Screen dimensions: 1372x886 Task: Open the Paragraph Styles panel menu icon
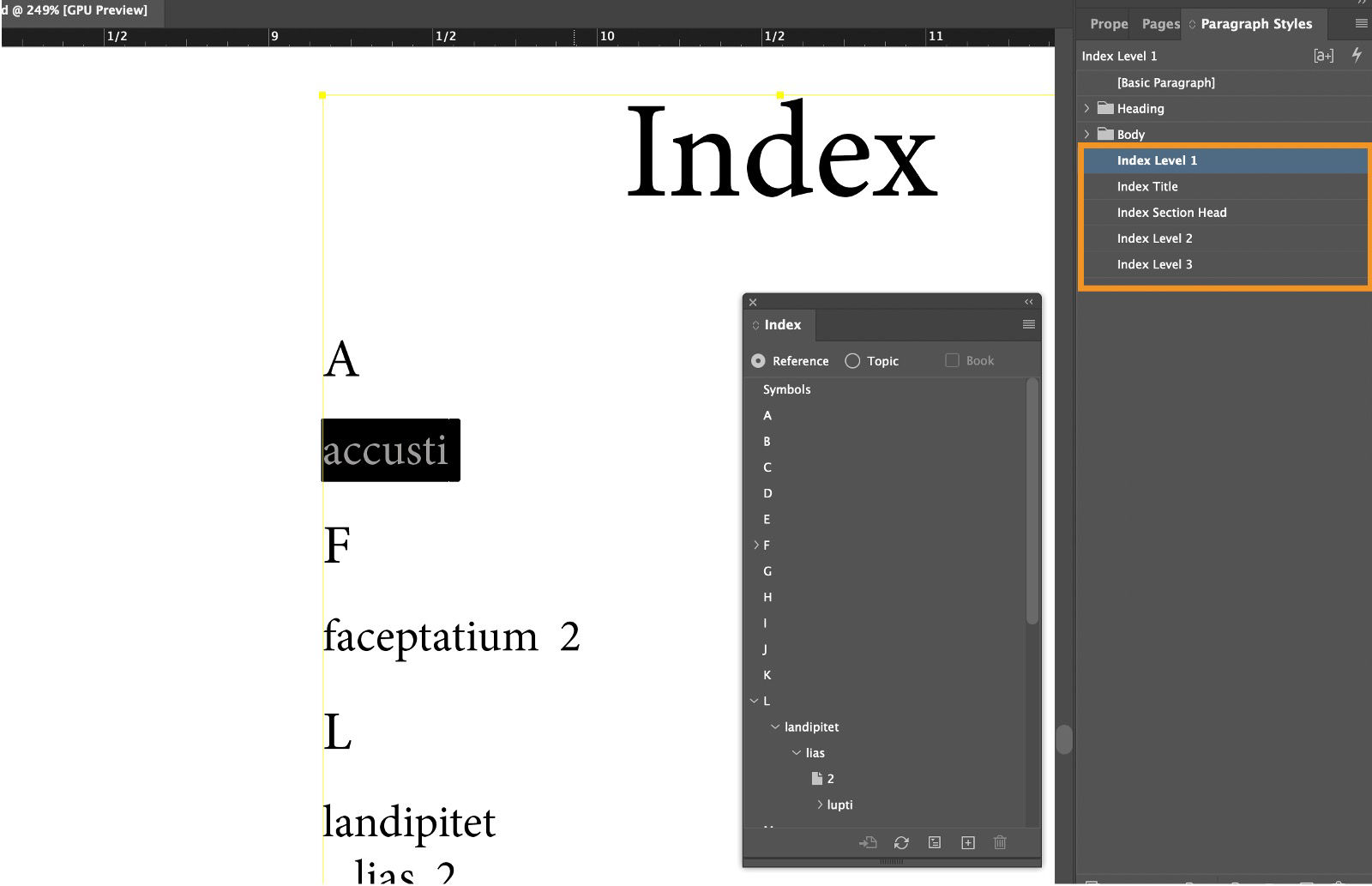coord(1358,23)
